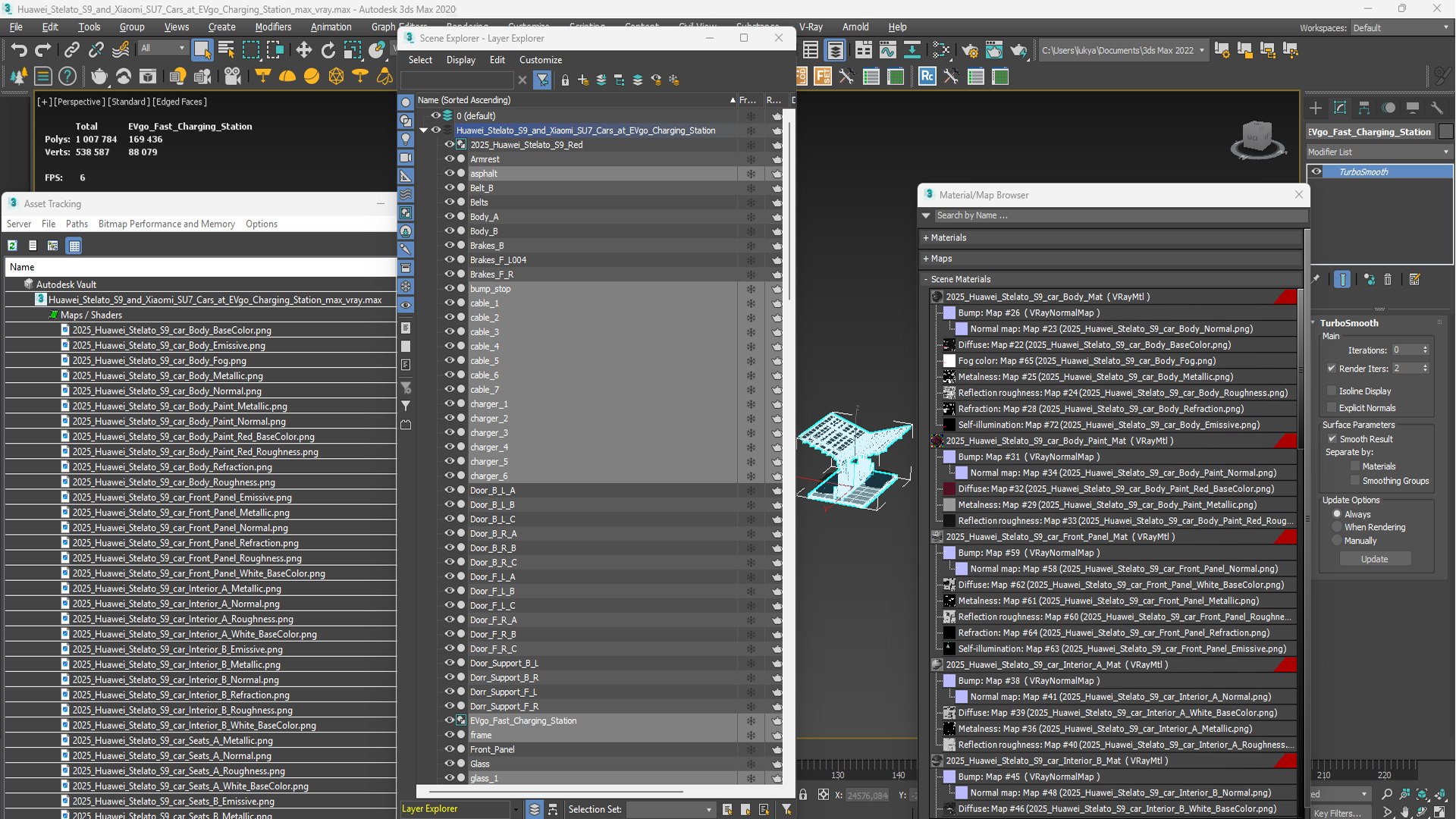Image resolution: width=1456 pixels, height=819 pixels.
Task: Clear the Scene Explorer search with X icon
Action: point(522,80)
